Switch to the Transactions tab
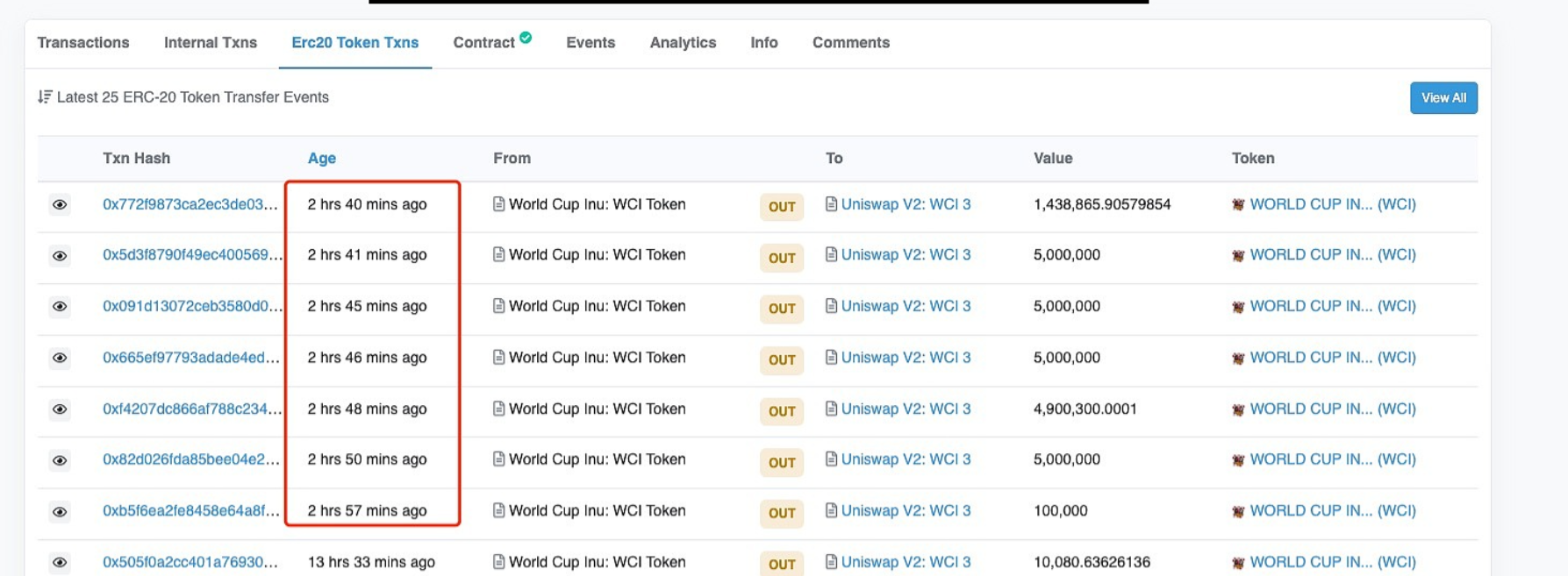The width and height of the screenshot is (1568, 576). coord(83,43)
